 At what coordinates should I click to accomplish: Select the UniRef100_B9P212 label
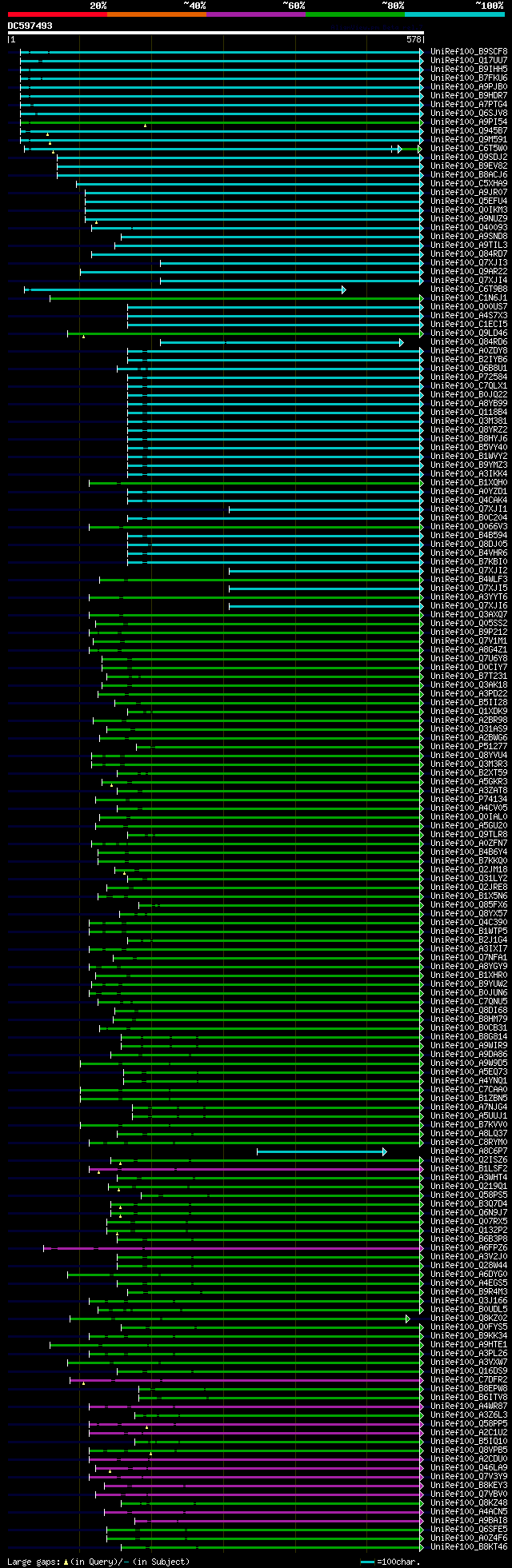469,632
